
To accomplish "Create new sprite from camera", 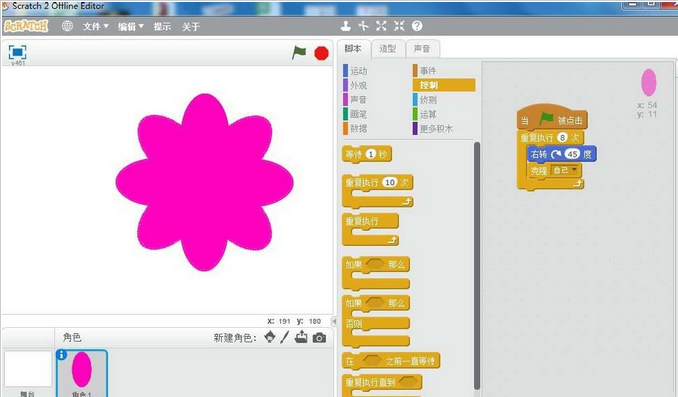I will [319, 337].
